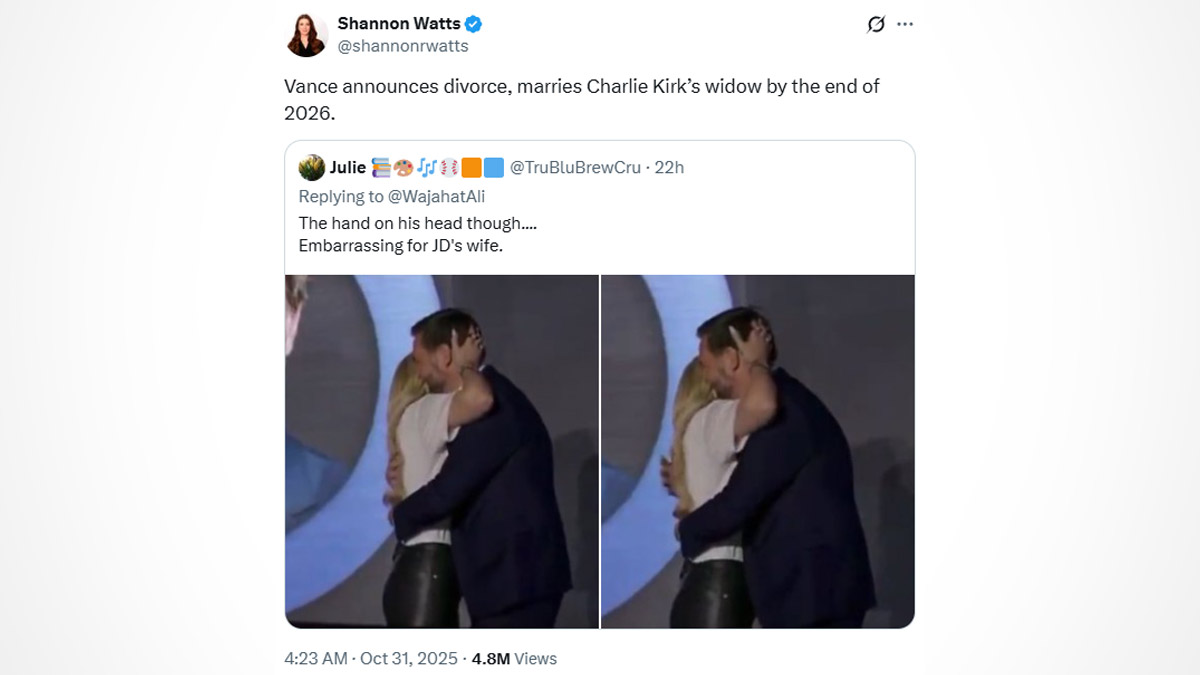
Task: Click the Julie display name
Action: (348, 167)
